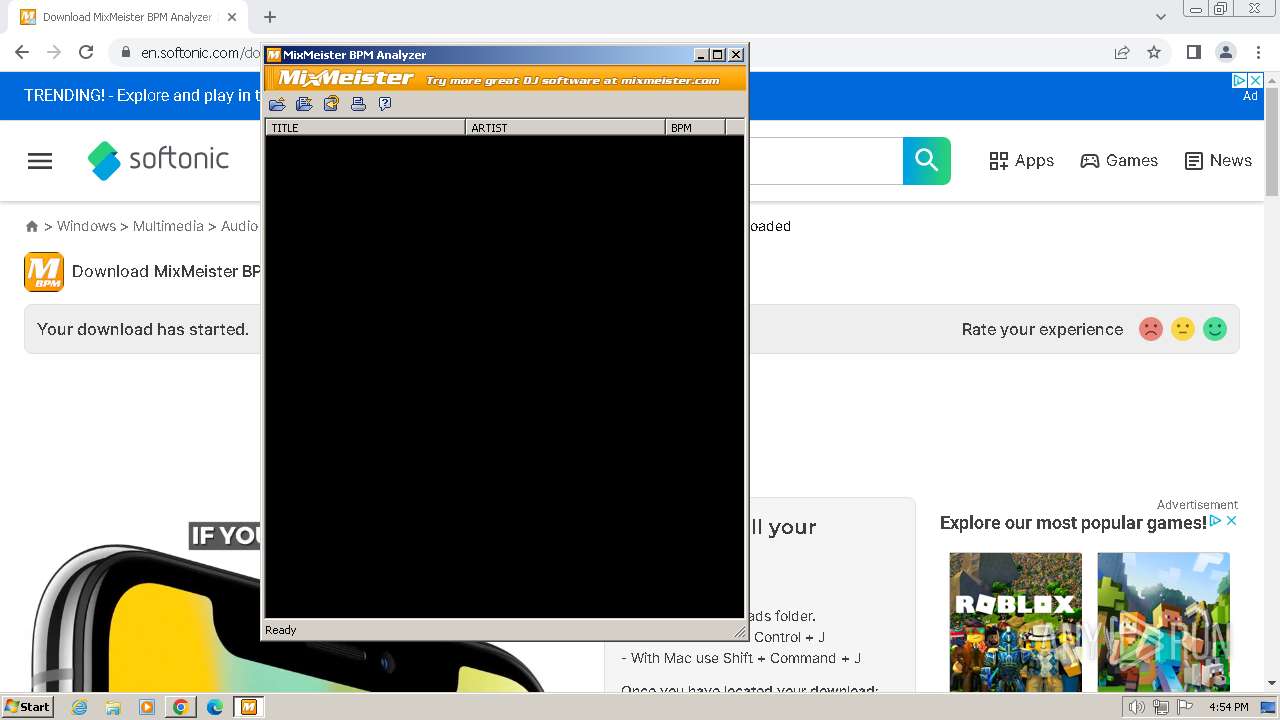The height and width of the screenshot is (720, 1280).
Task: Click the Softonic search button
Action: [927, 161]
